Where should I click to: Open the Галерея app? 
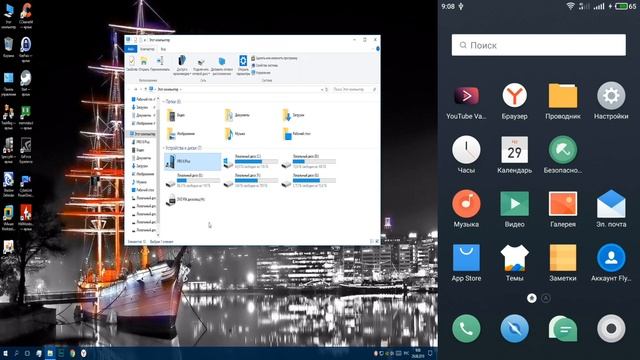click(x=563, y=204)
